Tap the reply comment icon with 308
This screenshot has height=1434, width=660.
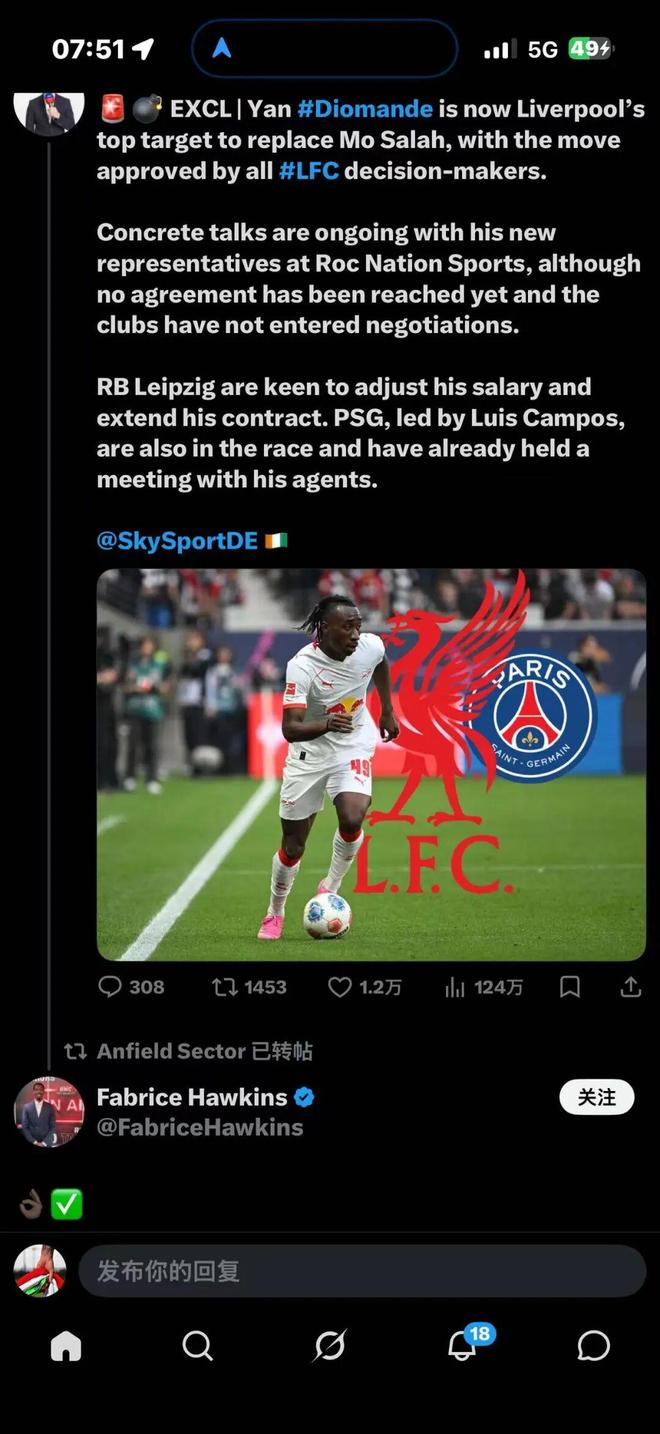pos(110,987)
